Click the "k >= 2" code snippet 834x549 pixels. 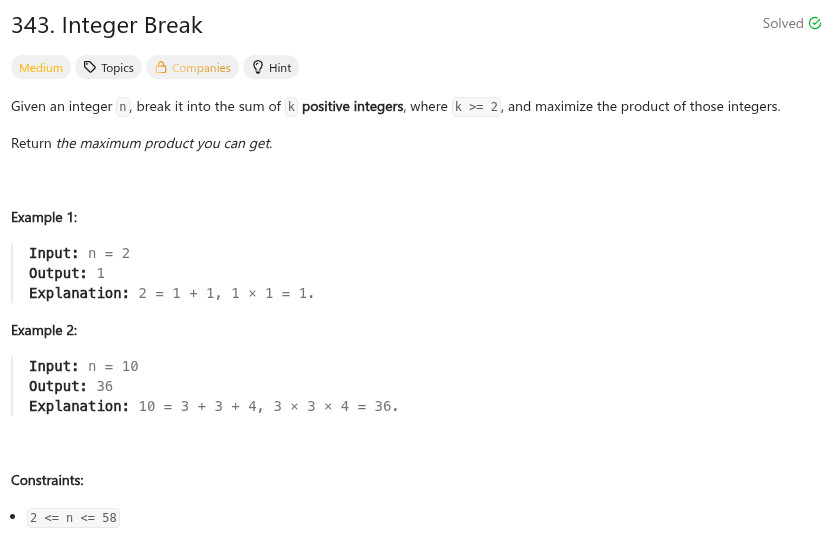click(x=476, y=107)
